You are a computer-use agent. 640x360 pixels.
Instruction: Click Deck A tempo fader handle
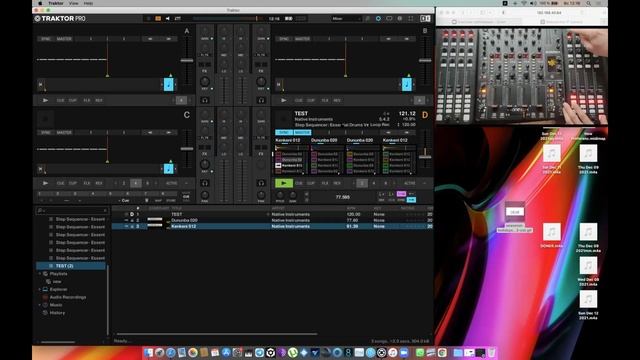[187, 60]
